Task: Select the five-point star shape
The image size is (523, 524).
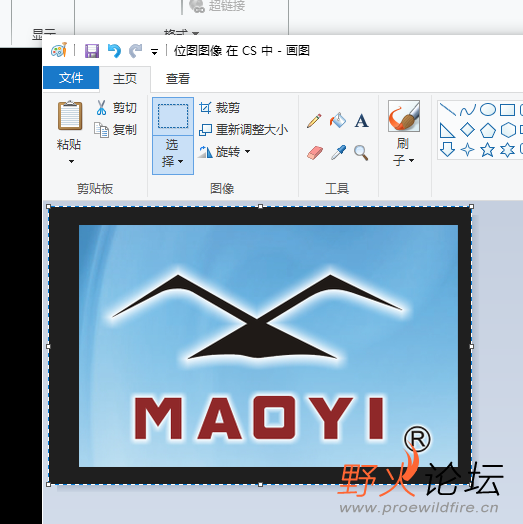Action: coord(487,150)
